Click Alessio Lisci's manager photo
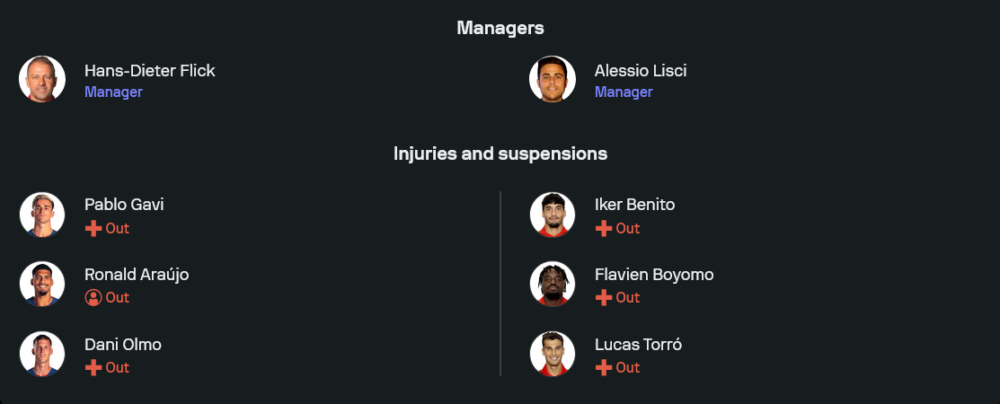The image size is (1000, 404). pos(552,79)
